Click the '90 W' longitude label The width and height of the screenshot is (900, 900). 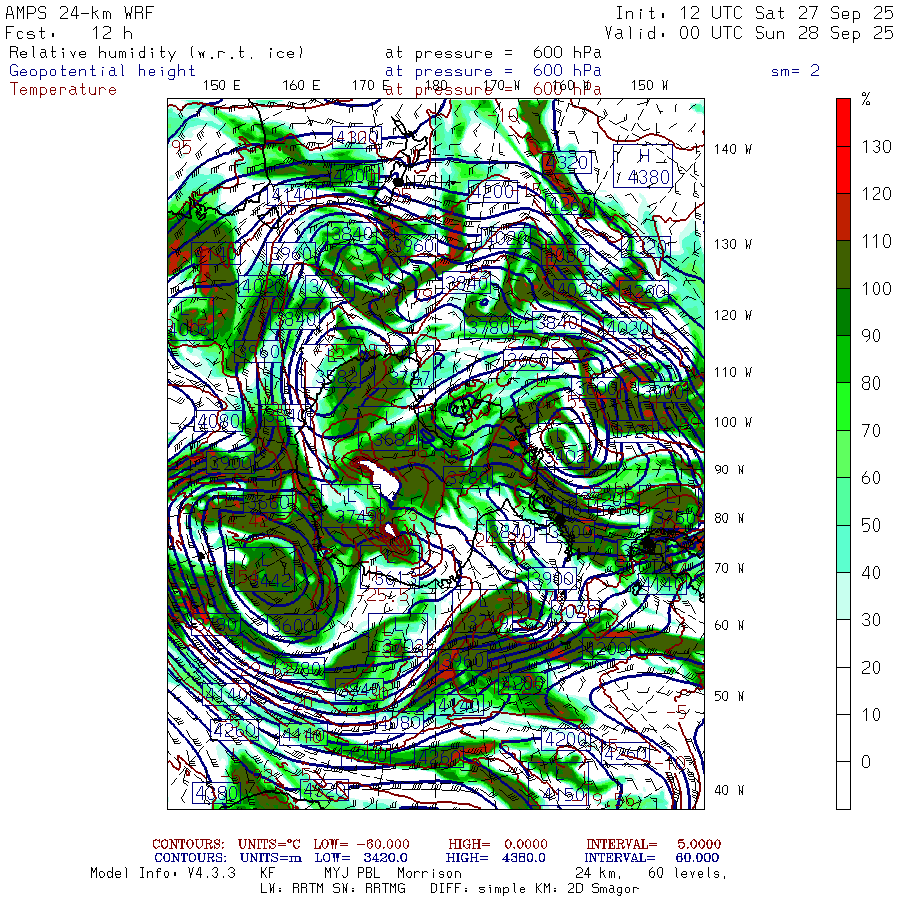[729, 470]
